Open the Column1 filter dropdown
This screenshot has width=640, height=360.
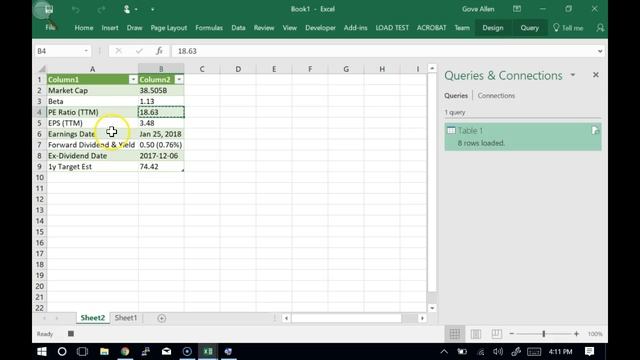click(x=133, y=80)
